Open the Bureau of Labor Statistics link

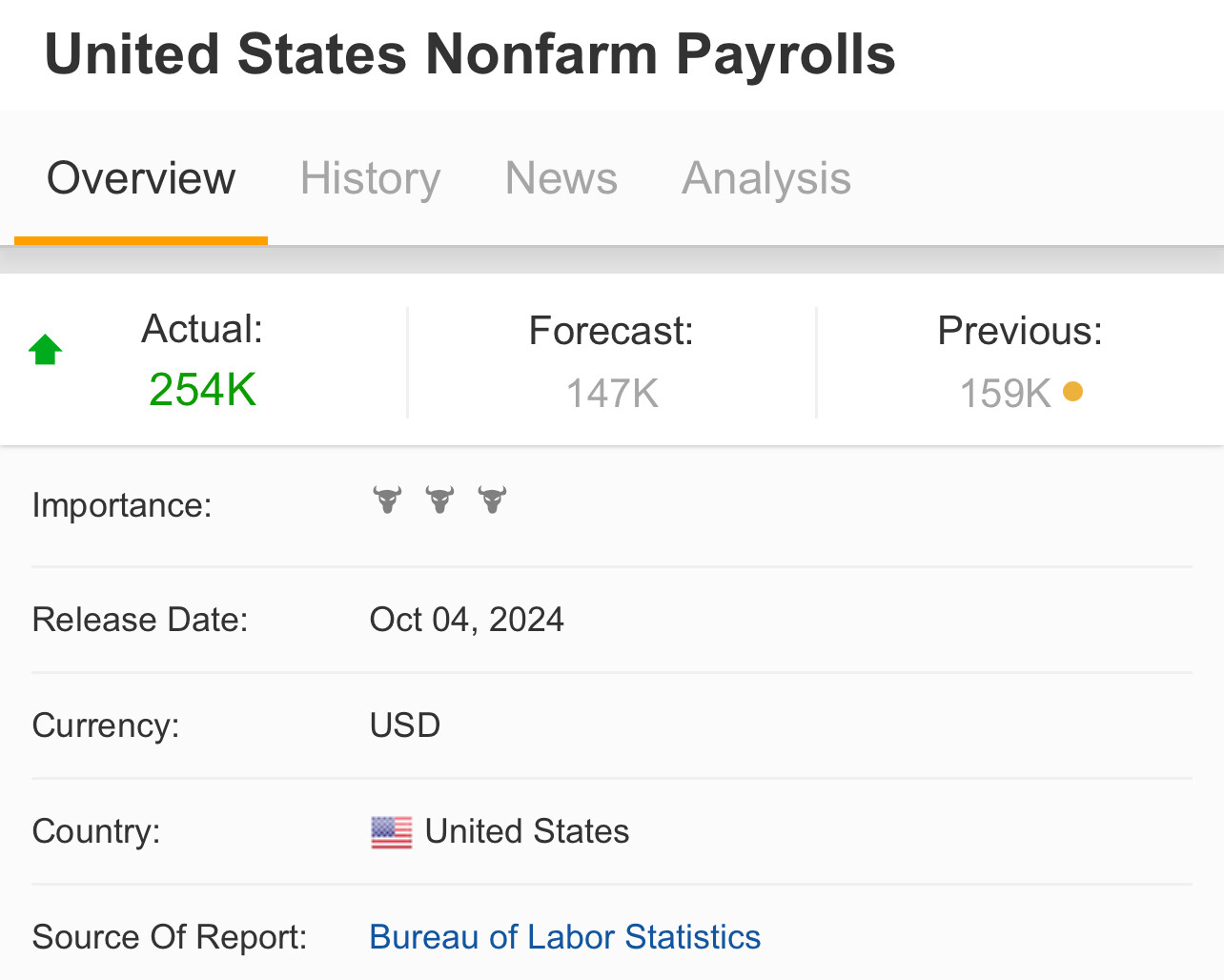[x=564, y=937]
